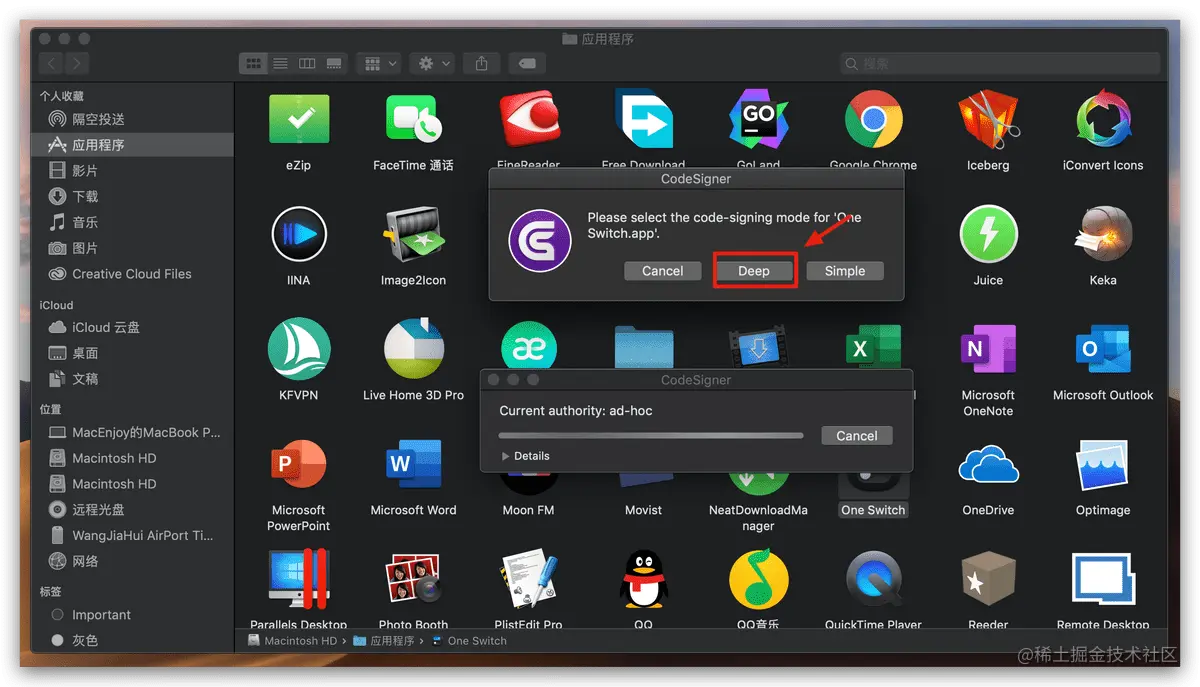Select the GoLand app icon
Screen dimensions: 1200x687
(x=758, y=121)
